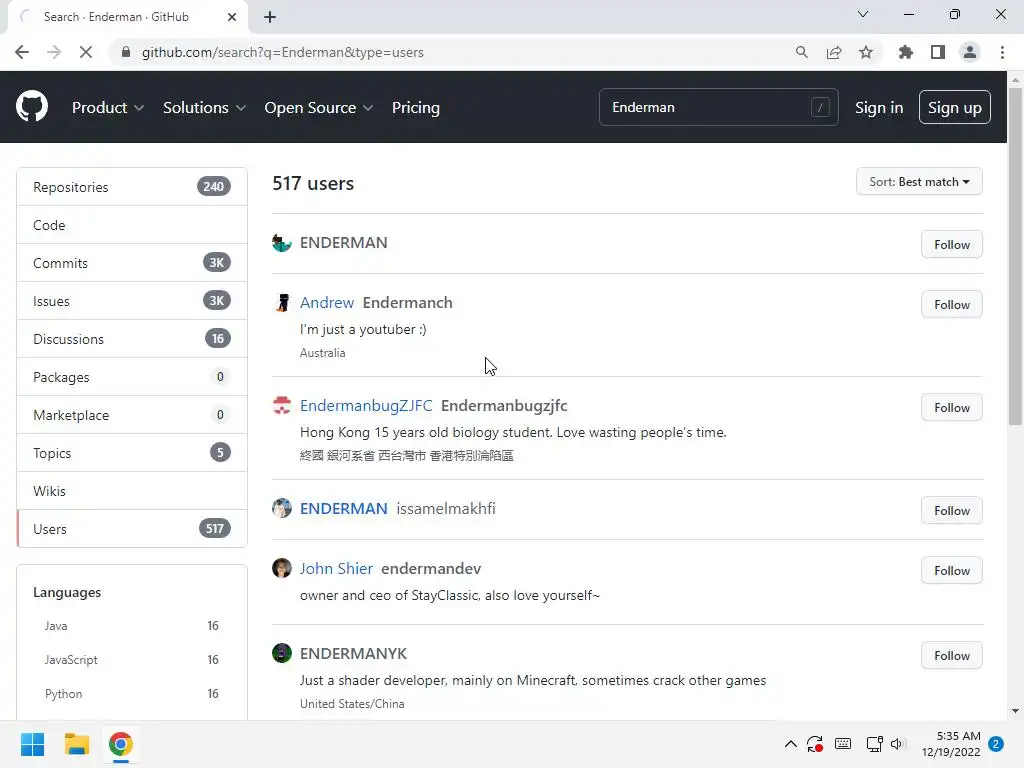Click the Sign up button
Image resolution: width=1024 pixels, height=768 pixels.
[954, 107]
